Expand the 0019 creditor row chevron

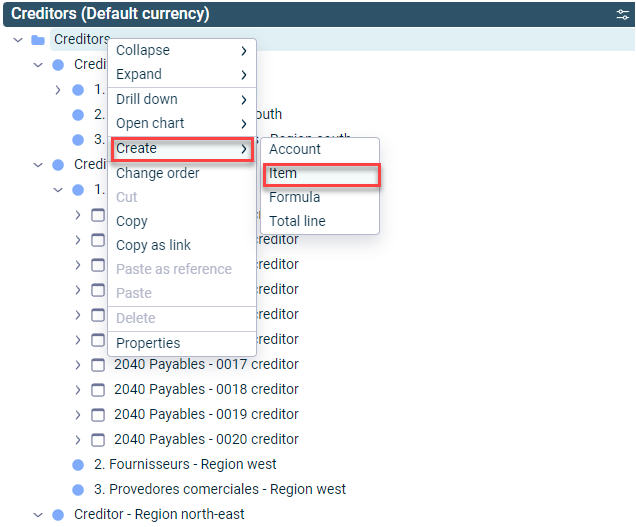click(x=78, y=415)
